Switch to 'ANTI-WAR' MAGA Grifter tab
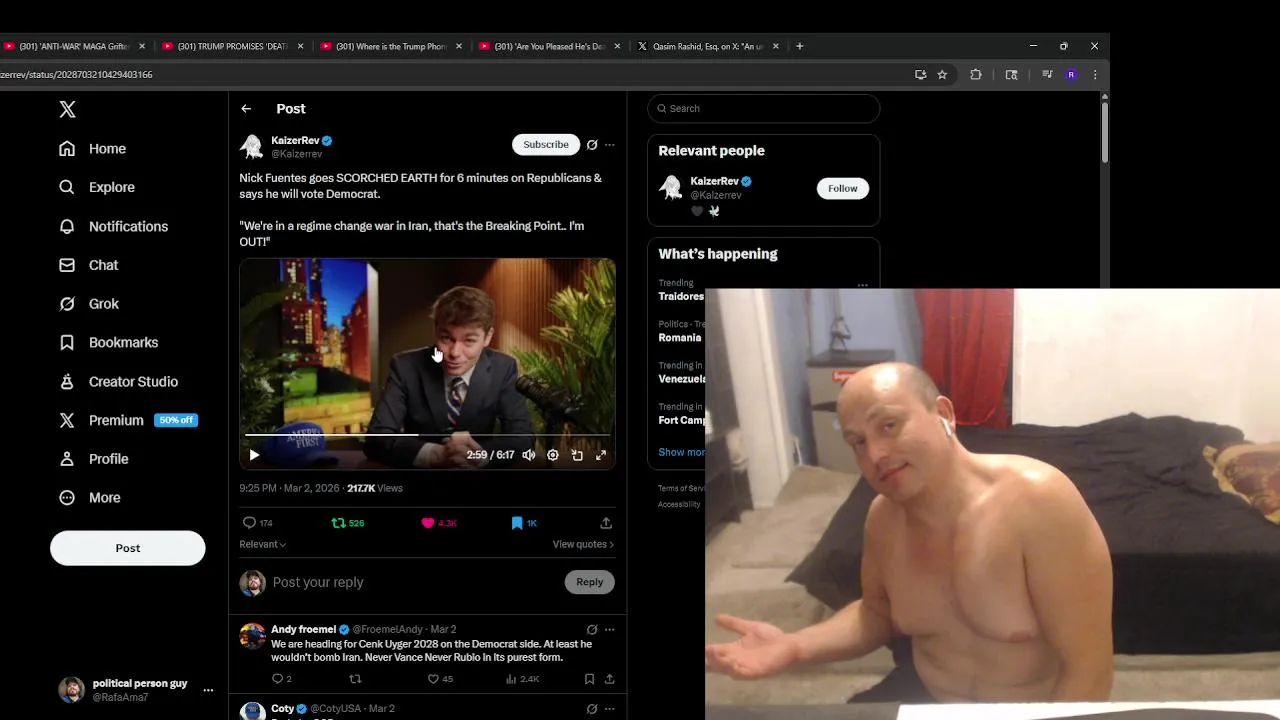Screen dimensions: 1280x720 point(73,46)
